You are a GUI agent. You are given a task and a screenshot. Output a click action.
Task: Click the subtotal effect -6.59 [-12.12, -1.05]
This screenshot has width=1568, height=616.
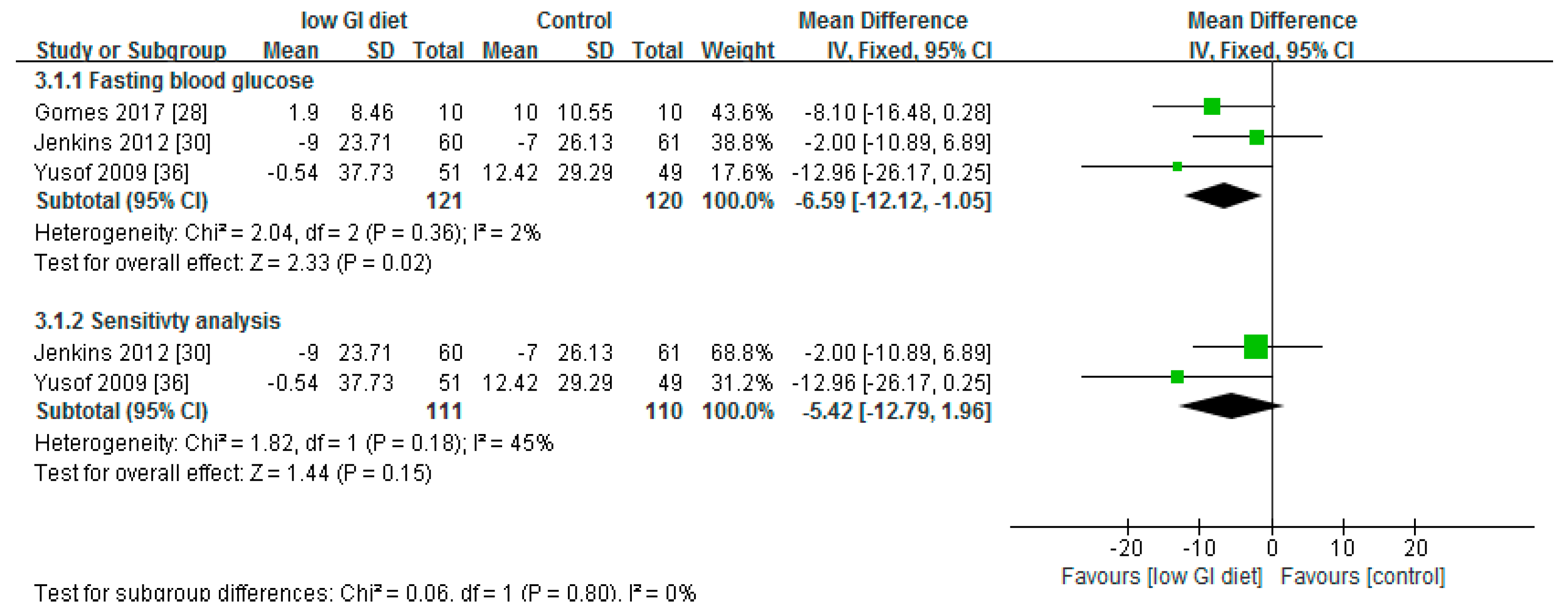892,201
